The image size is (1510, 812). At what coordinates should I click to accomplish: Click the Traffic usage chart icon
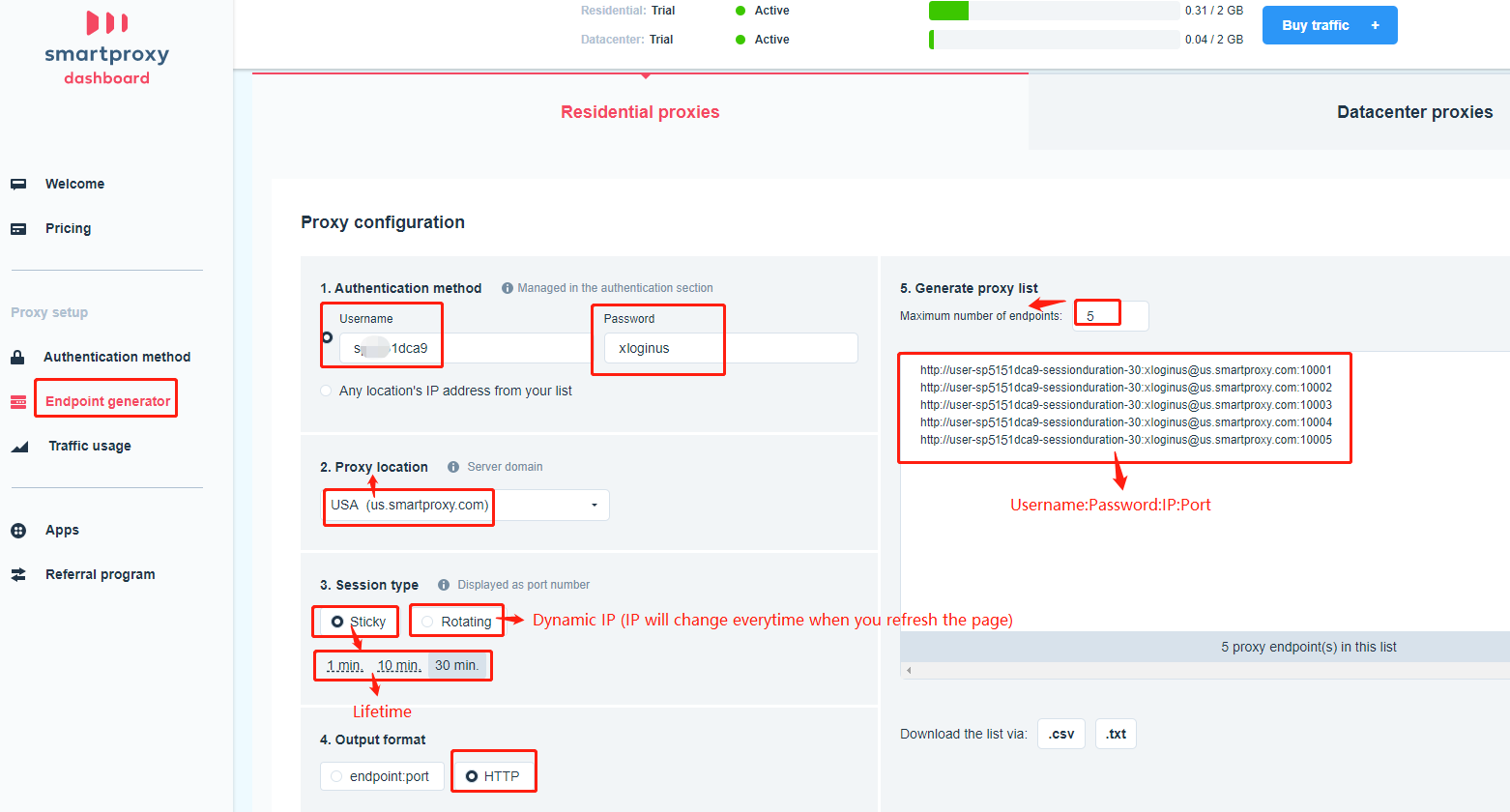coord(19,447)
